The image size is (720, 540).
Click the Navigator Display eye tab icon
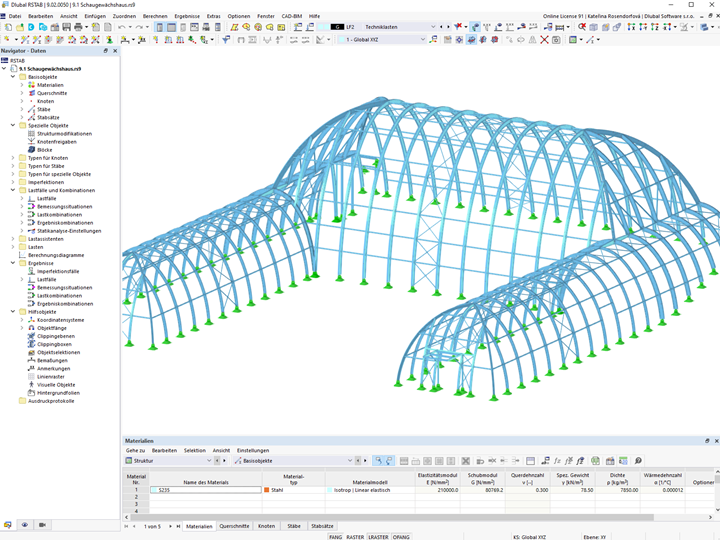tap(25, 525)
